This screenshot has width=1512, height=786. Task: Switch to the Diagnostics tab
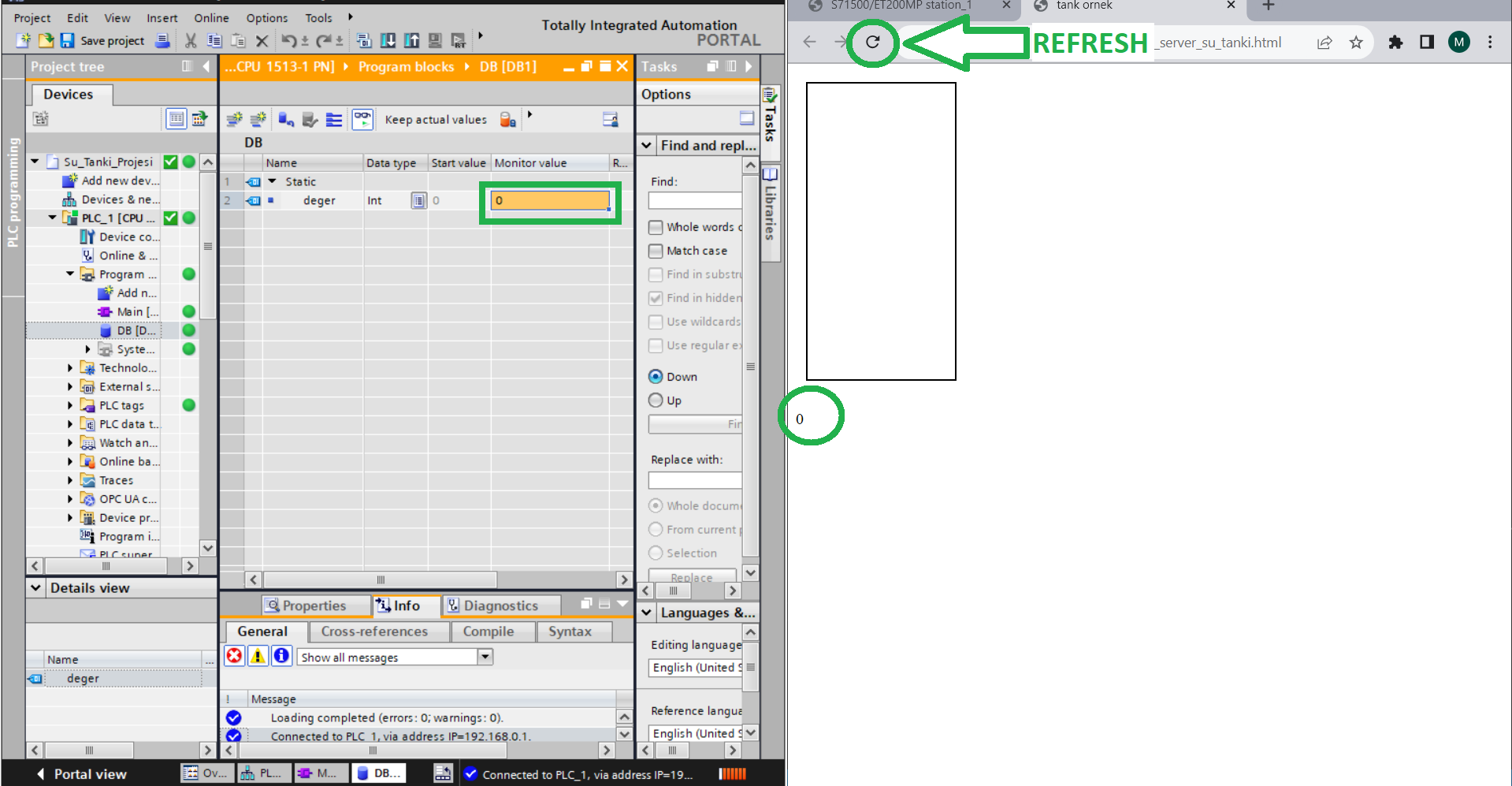[x=492, y=605]
